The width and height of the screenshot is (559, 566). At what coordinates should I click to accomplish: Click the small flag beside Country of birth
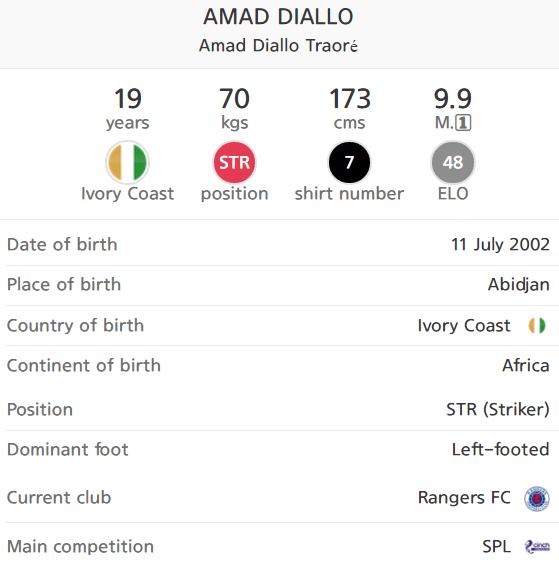tap(537, 325)
